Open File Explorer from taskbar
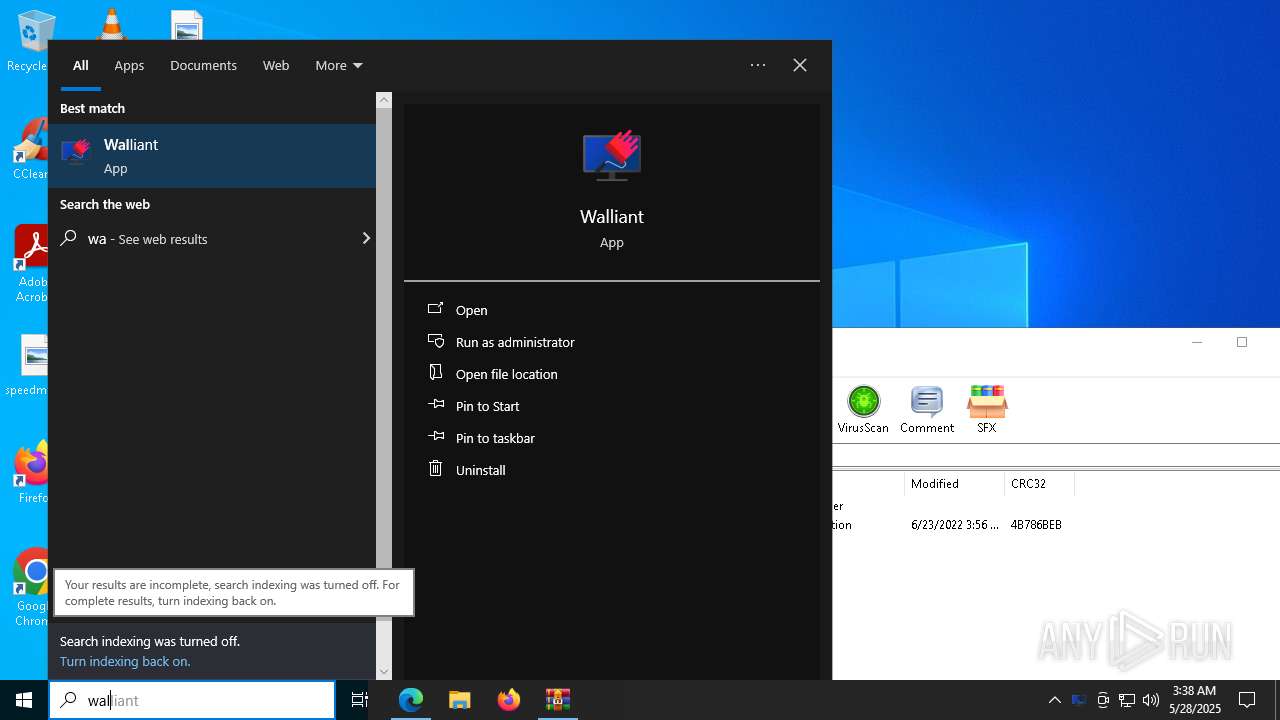1280x720 pixels. click(460, 700)
